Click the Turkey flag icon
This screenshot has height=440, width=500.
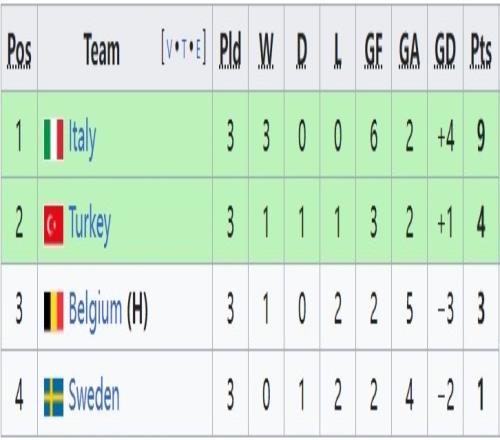point(54,225)
